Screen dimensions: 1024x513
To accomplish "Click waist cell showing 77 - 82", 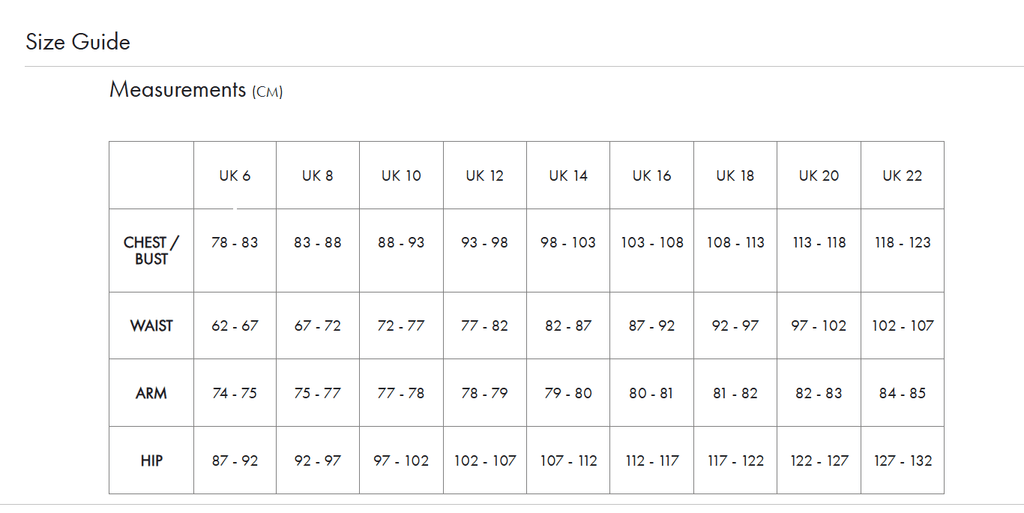I will [x=485, y=326].
